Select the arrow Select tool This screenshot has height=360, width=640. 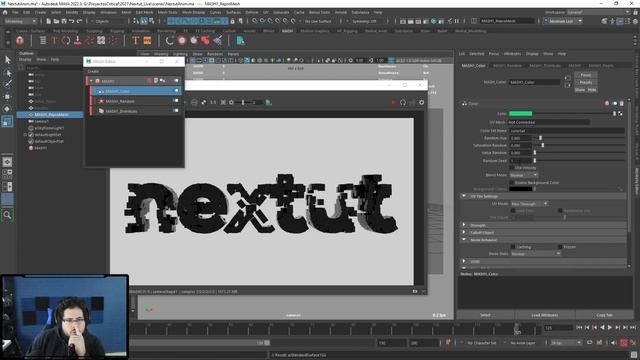pos(7,60)
